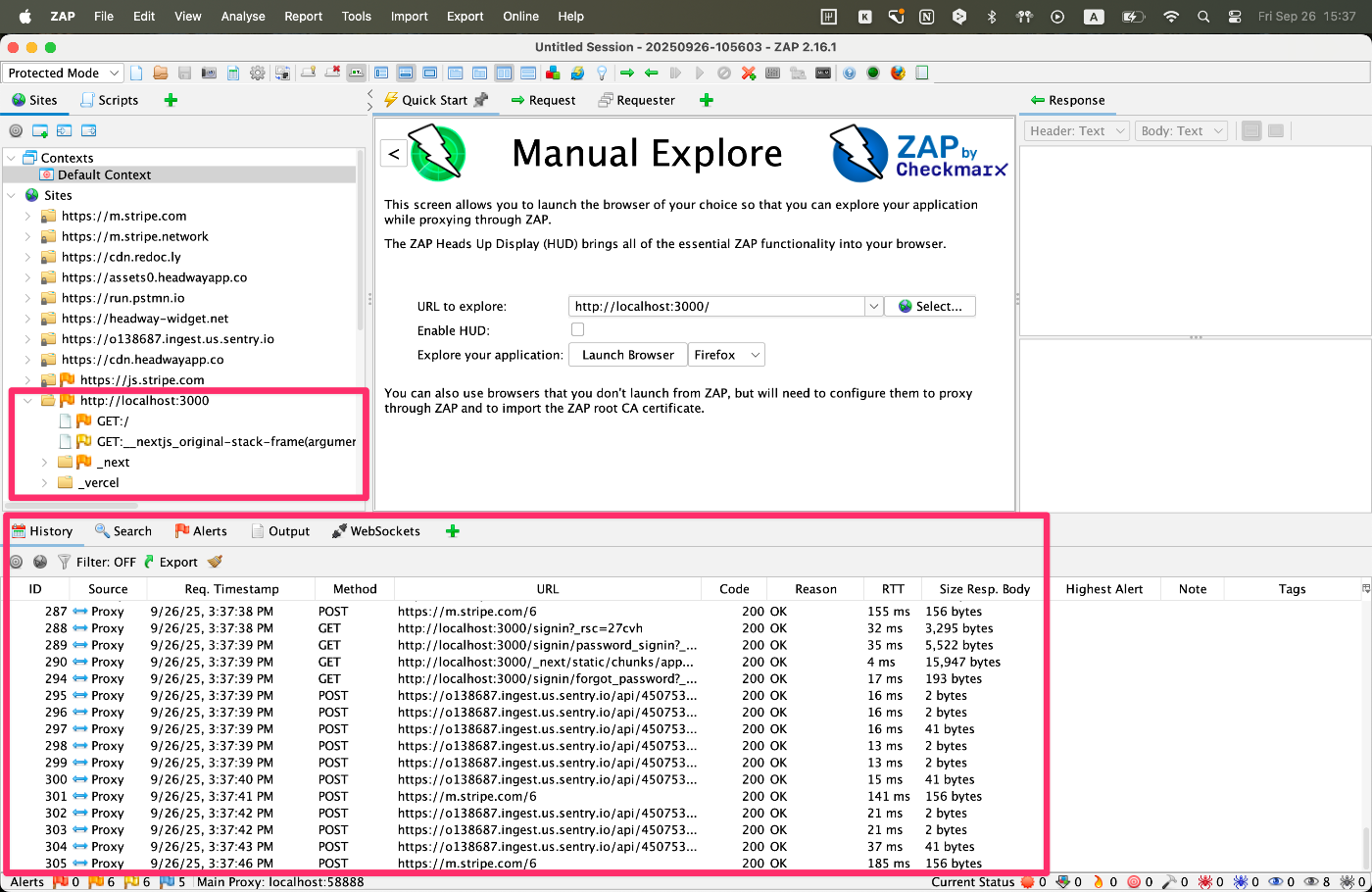Switch to the Search tab
This screenshot has height=892, width=1372.
point(123,531)
